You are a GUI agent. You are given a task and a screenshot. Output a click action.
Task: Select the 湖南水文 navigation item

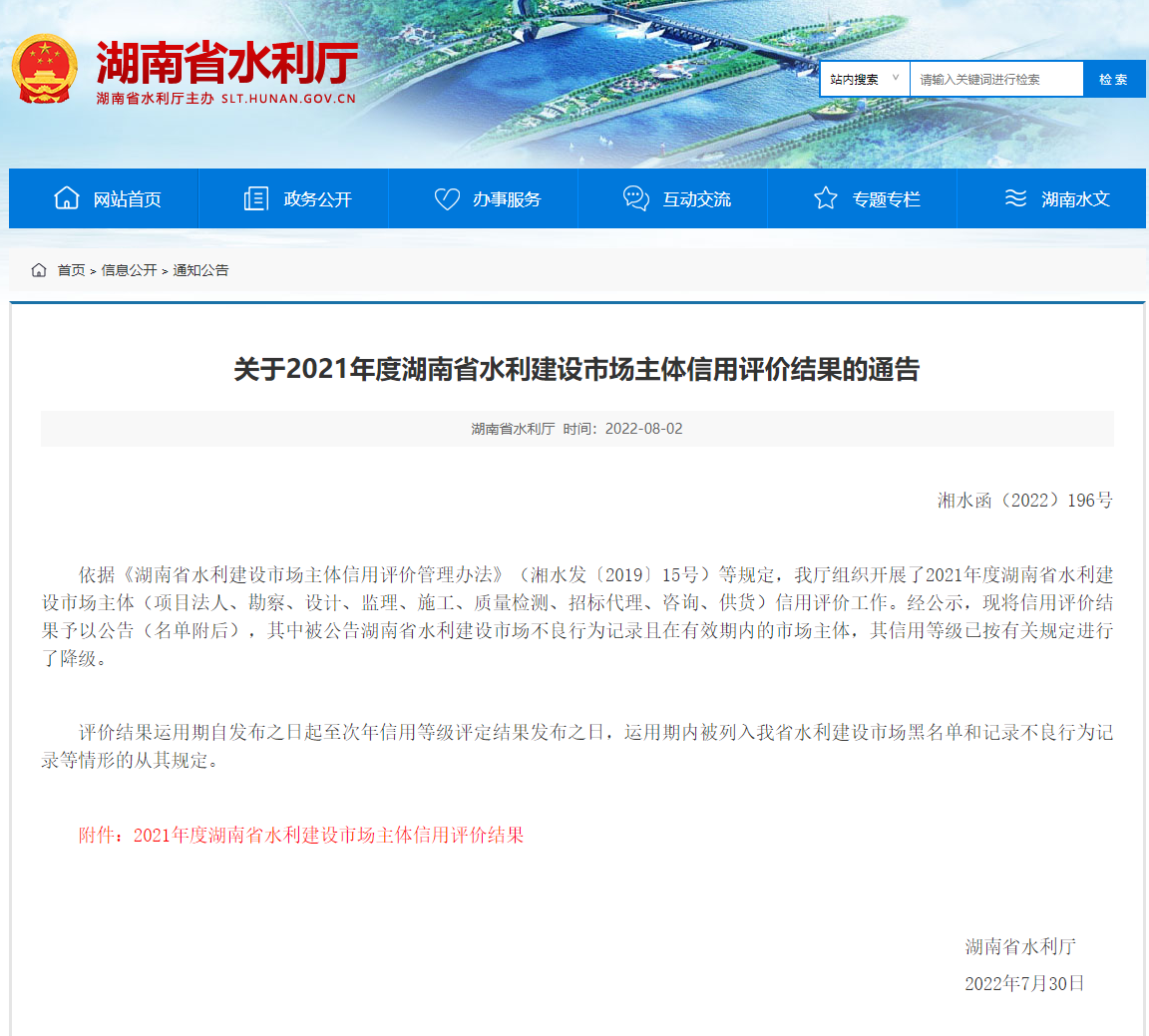pos(1075,199)
